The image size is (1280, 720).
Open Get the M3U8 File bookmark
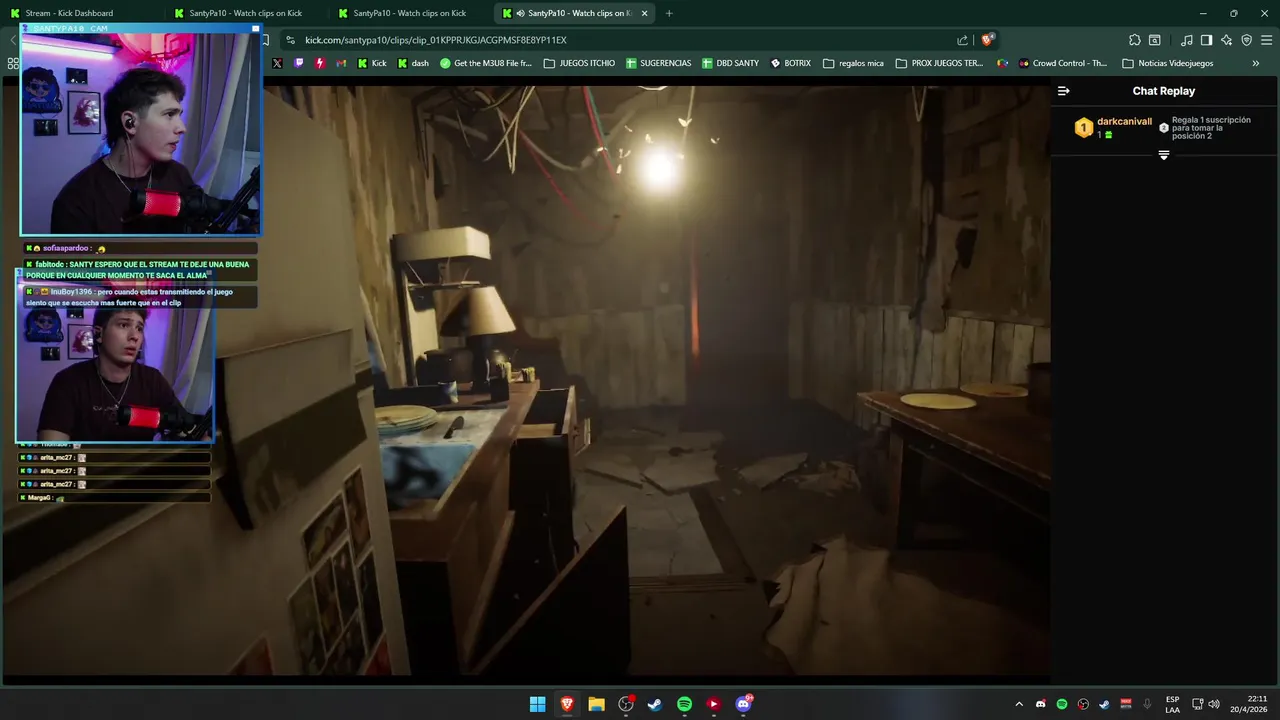(486, 63)
